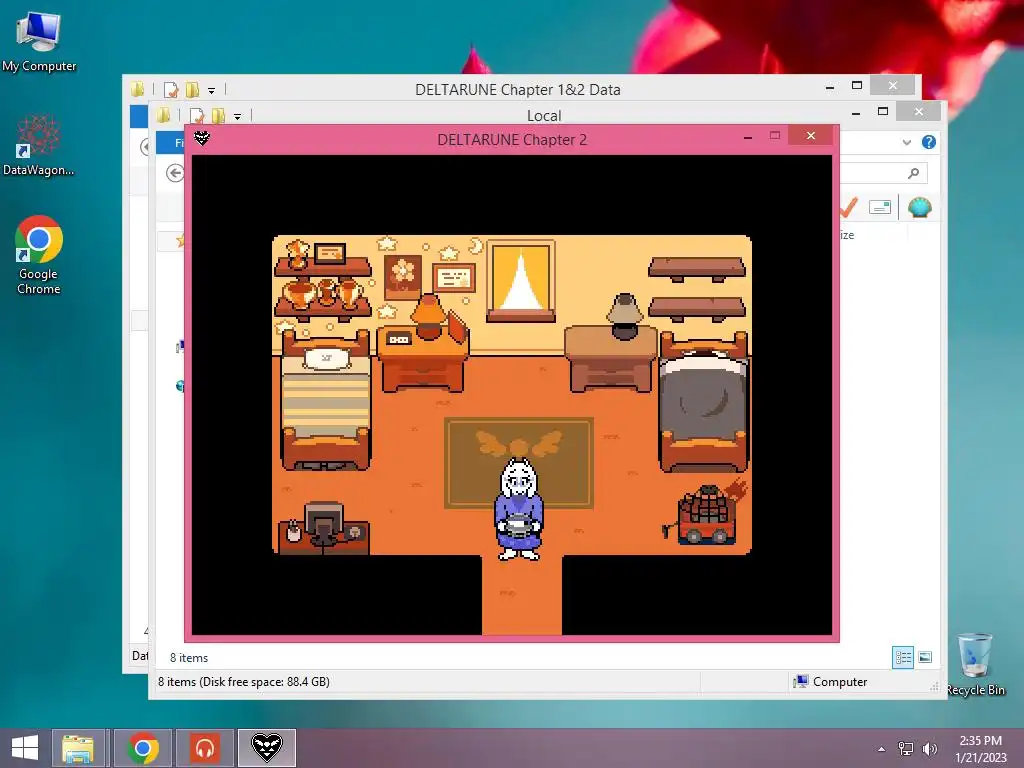Click the winged rug in game room
The image size is (1024, 768).
(519, 462)
